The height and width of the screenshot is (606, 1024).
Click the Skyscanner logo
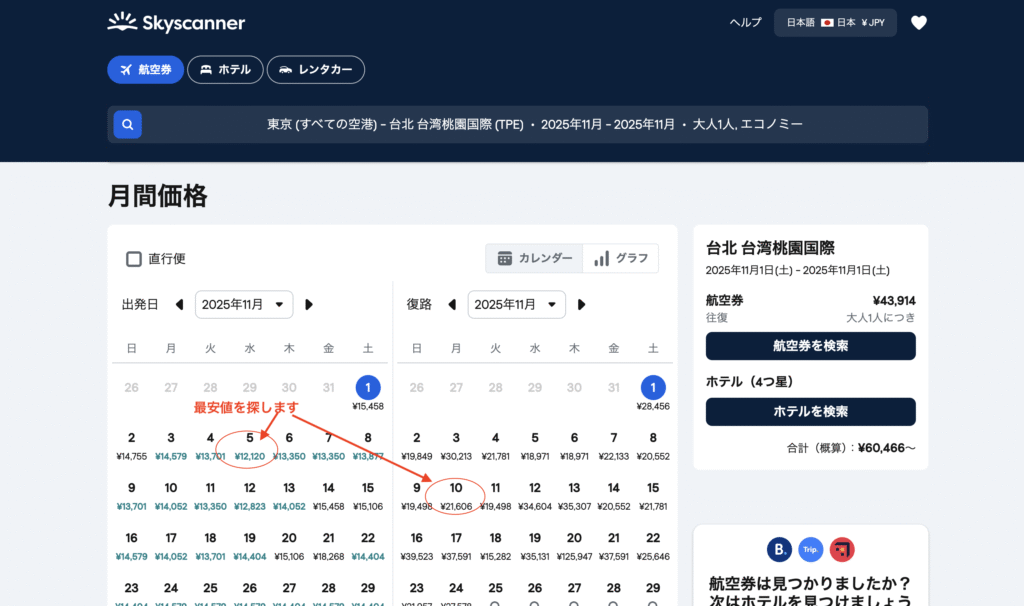(x=176, y=22)
